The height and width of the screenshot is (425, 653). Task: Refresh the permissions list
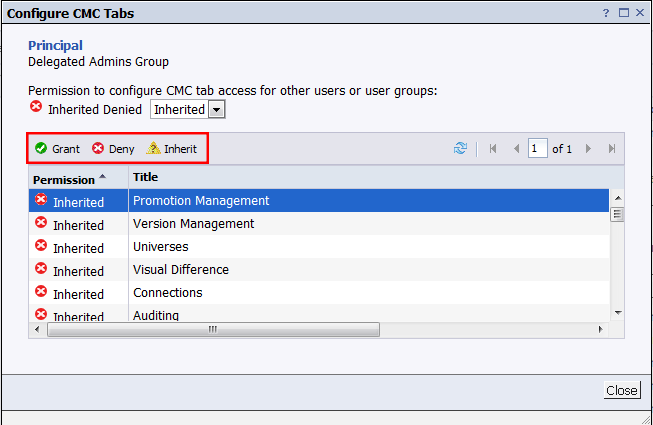(460, 149)
